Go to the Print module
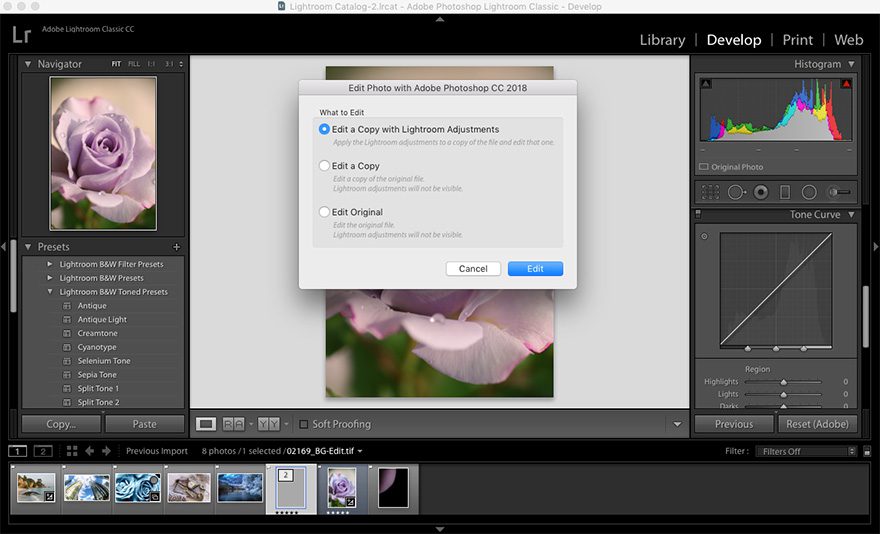Image resolution: width=880 pixels, height=534 pixels. pos(797,40)
